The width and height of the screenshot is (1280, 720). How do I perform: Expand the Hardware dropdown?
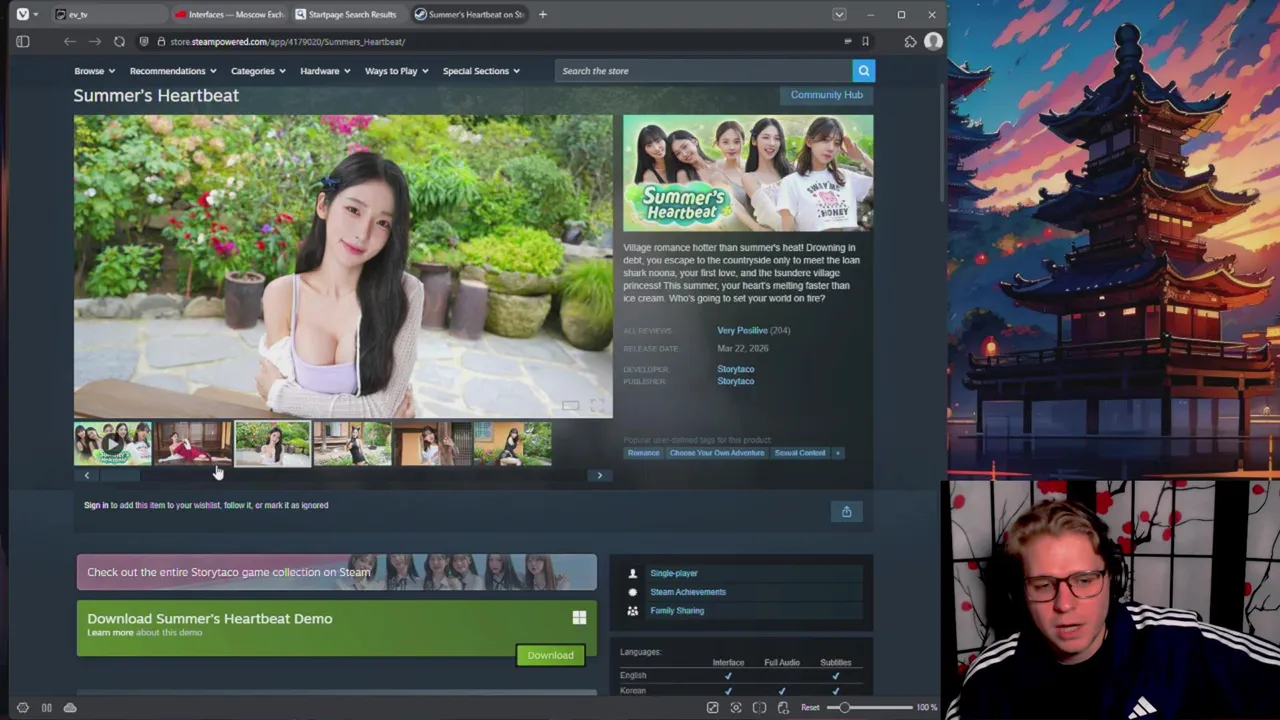tap(325, 71)
